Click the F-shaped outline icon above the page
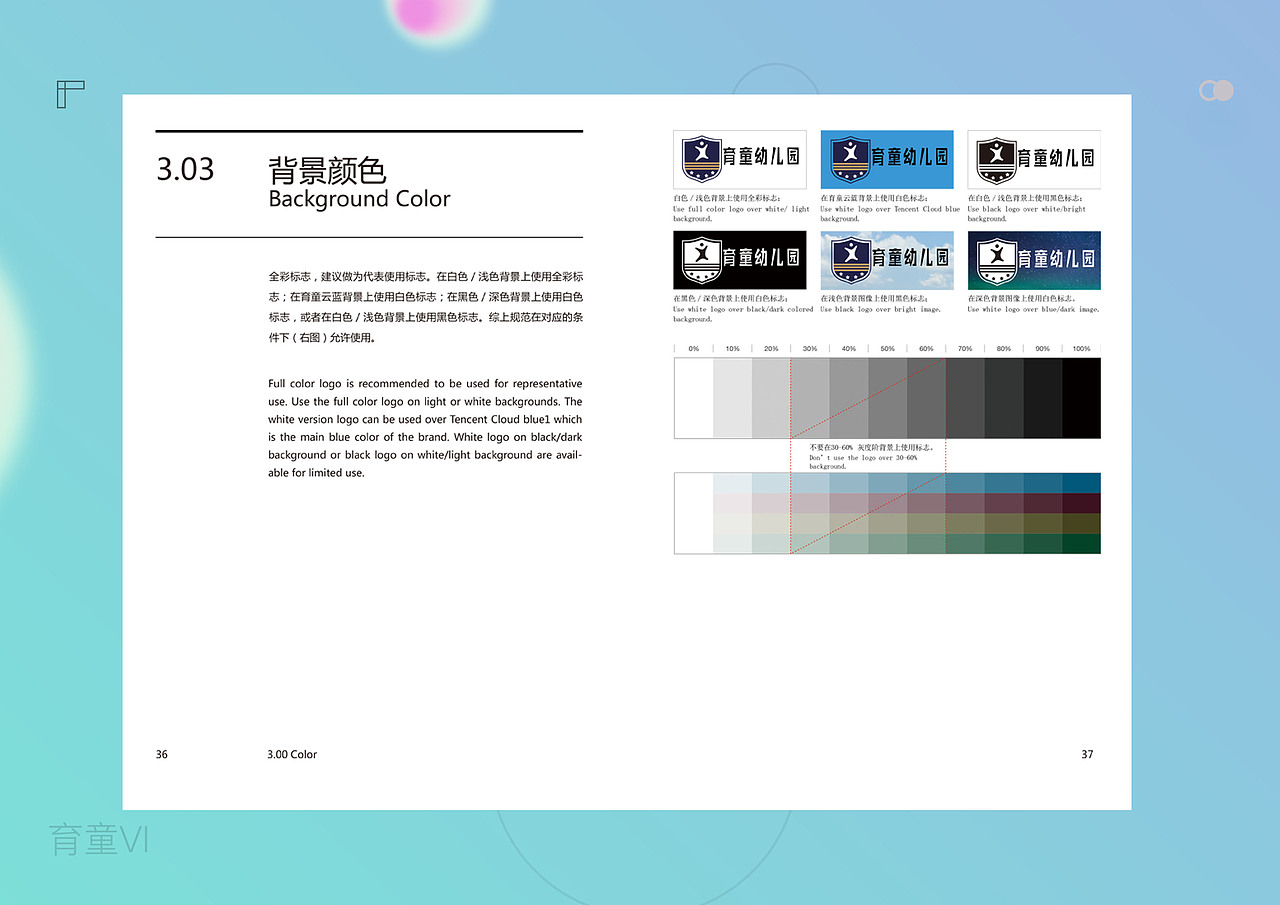The height and width of the screenshot is (905, 1280). 70,95
